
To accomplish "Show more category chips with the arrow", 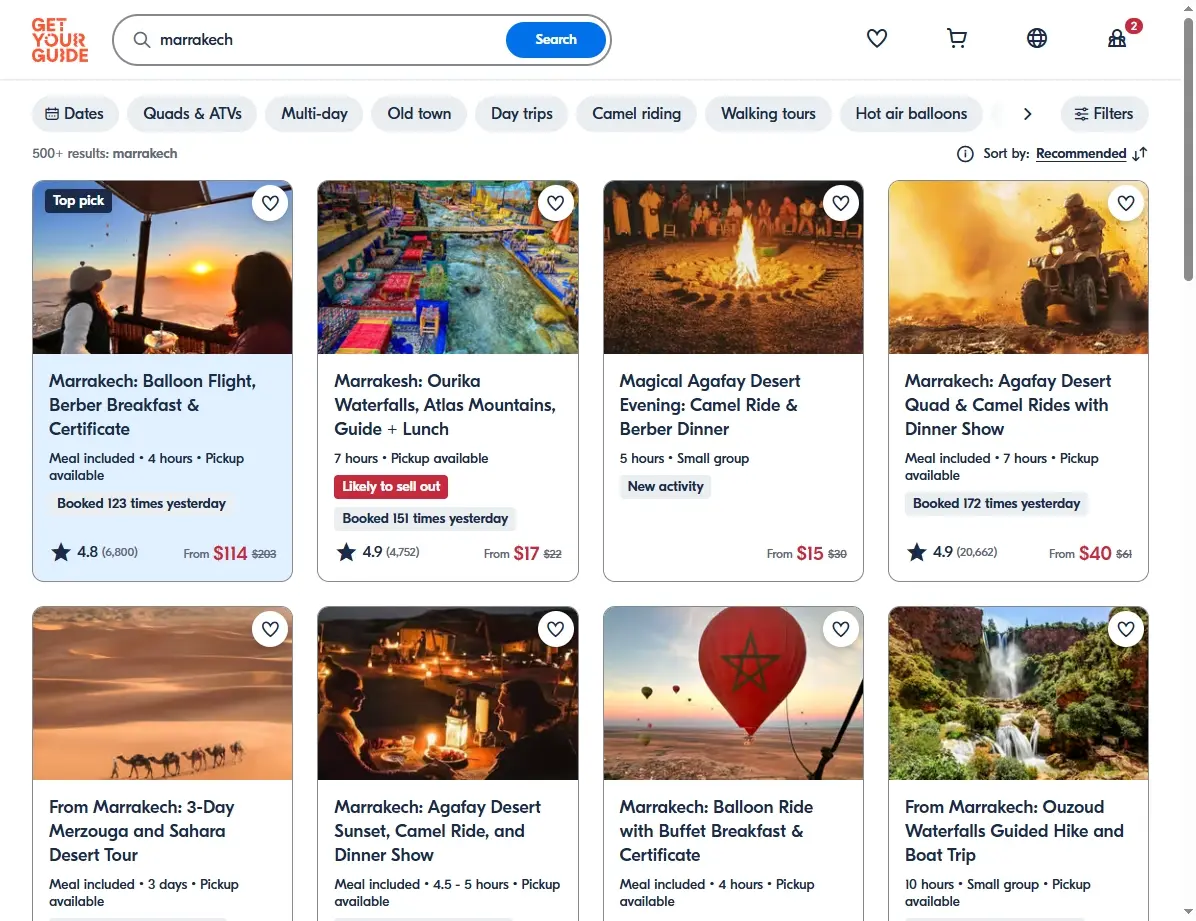I will coord(1027,114).
